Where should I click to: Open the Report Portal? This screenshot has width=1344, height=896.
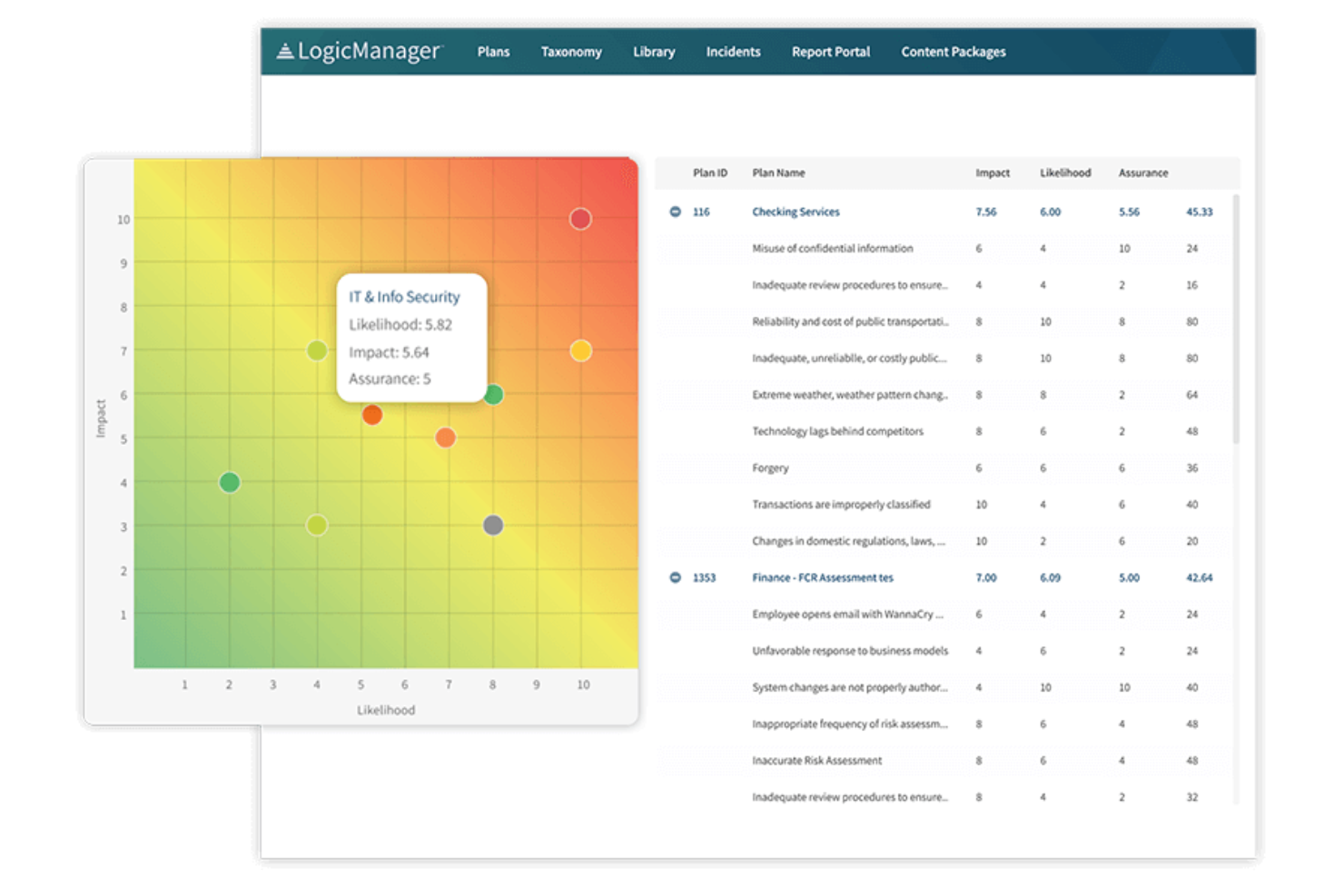(x=830, y=52)
